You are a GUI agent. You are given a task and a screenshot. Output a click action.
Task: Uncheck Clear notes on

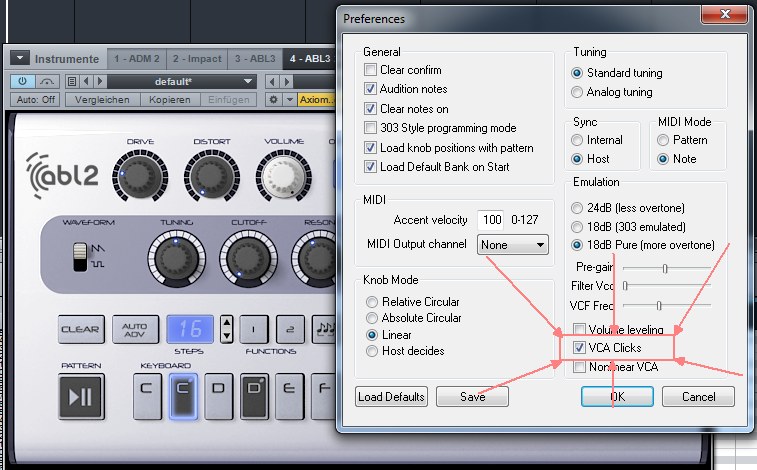pos(370,109)
